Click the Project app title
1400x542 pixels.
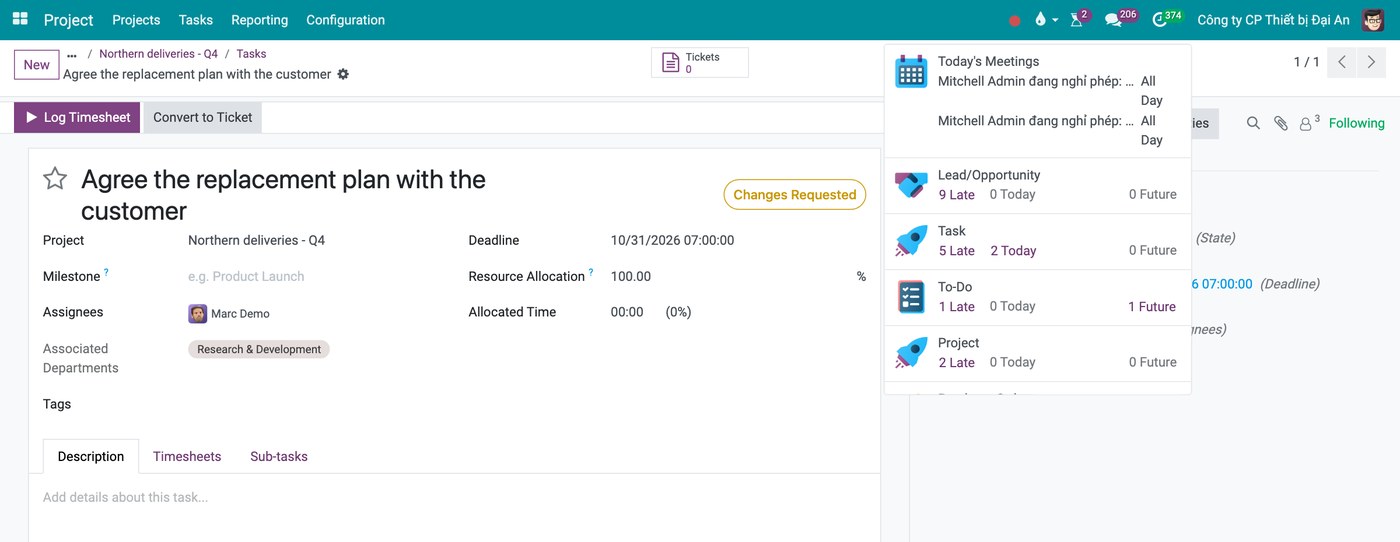pos(69,20)
